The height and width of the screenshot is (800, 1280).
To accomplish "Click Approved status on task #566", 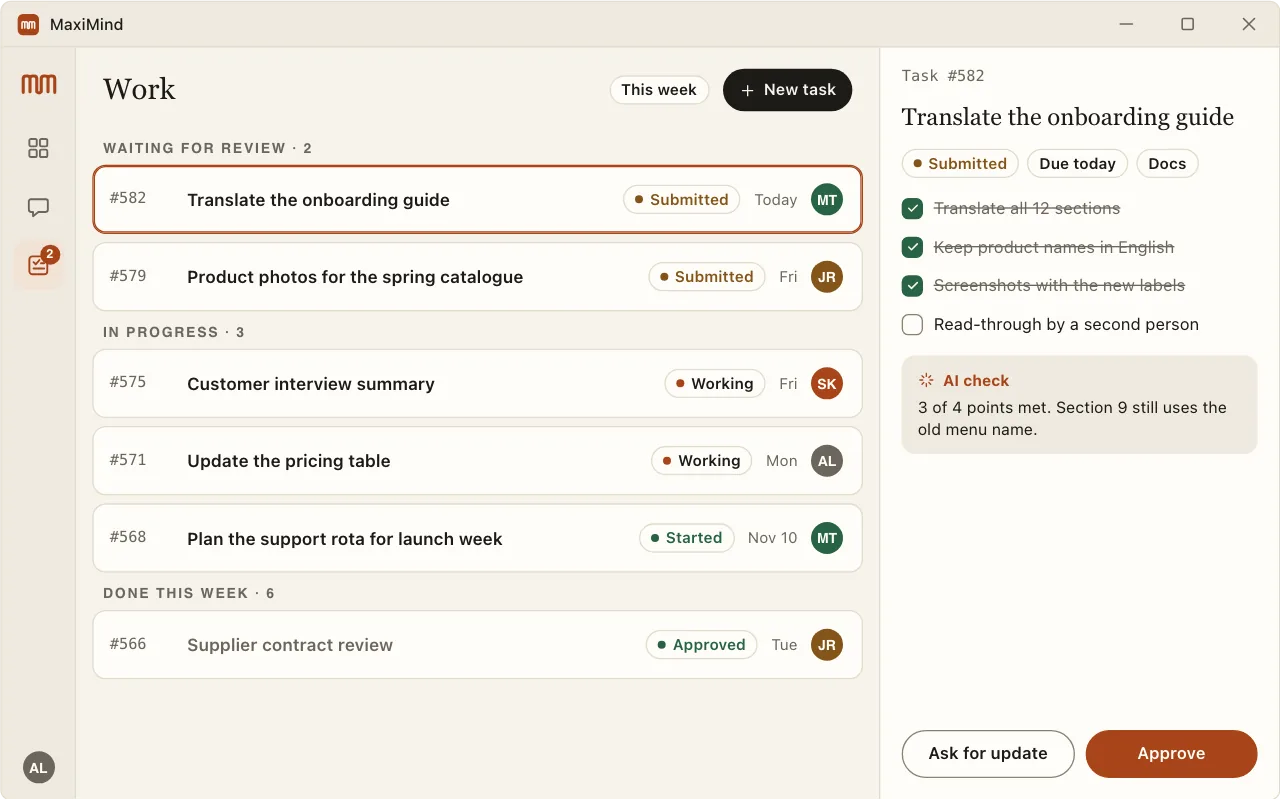I will point(701,645).
